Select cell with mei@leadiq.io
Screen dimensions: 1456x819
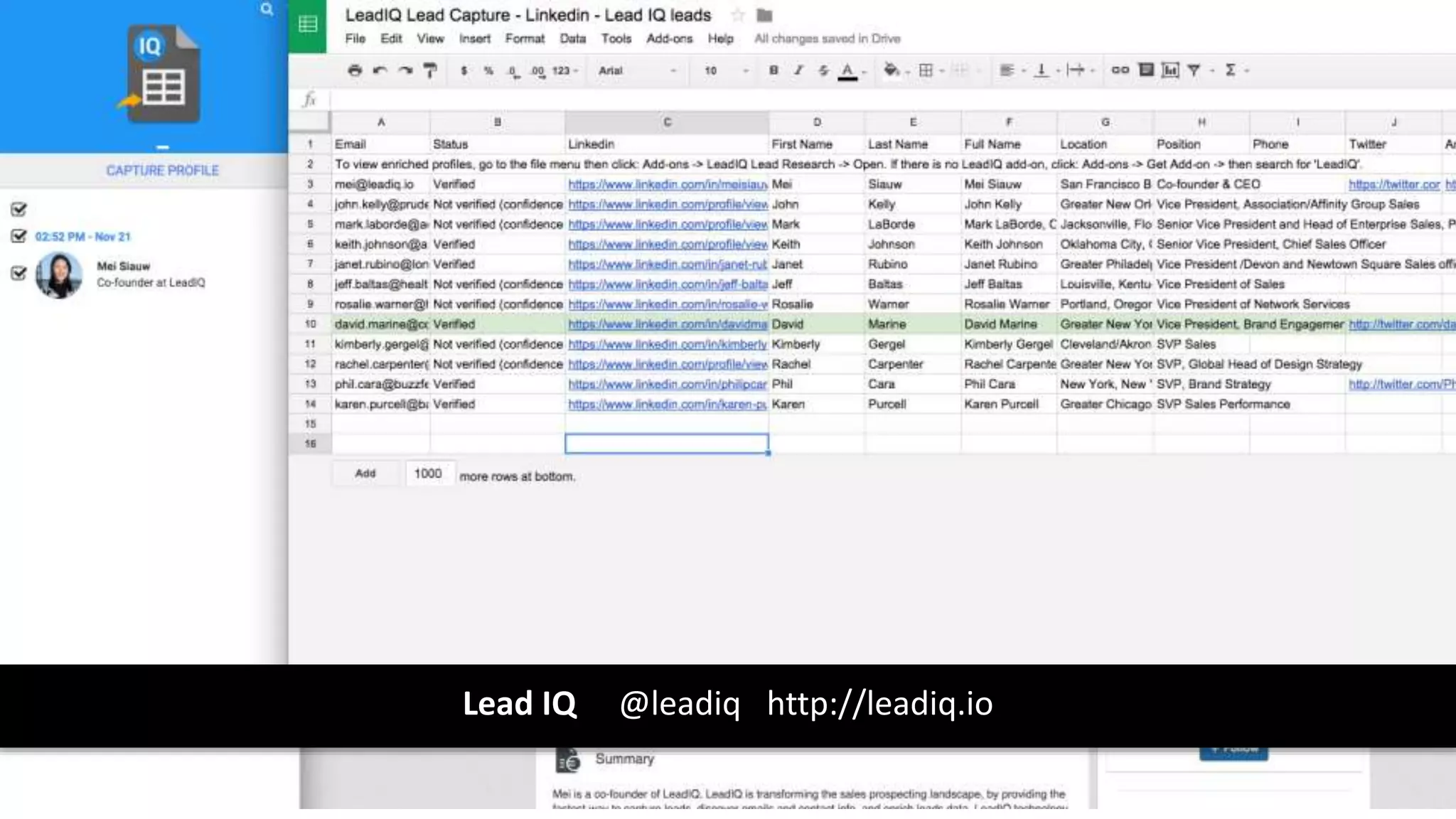pos(381,184)
